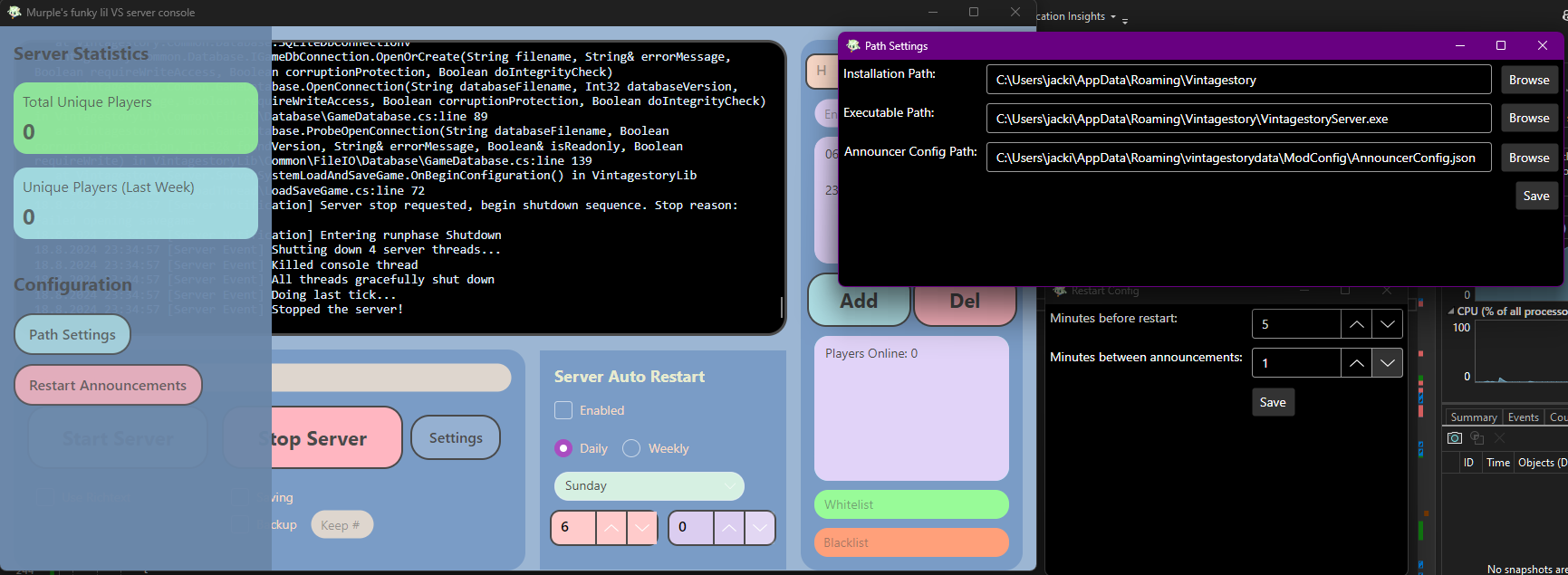The height and width of the screenshot is (575, 1568).
Task: Collapse the CPU graph section
Action: (1451, 311)
